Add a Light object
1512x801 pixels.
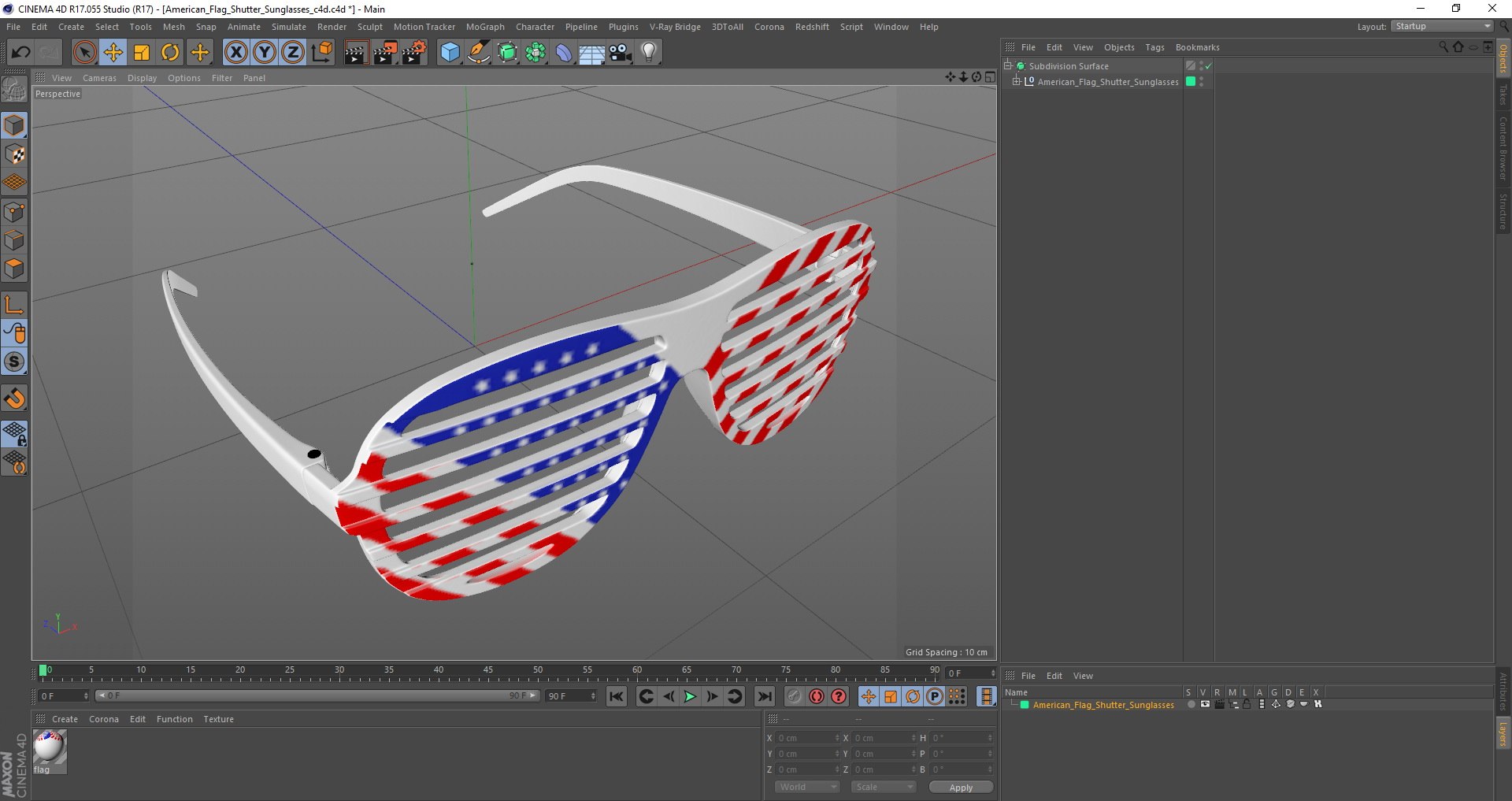(649, 53)
